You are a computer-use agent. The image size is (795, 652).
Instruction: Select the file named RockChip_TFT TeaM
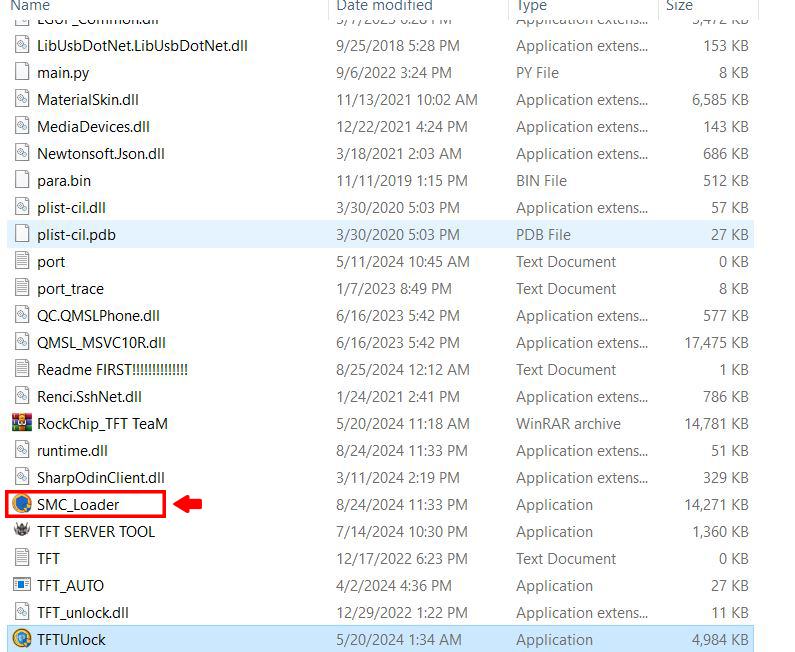(x=102, y=424)
